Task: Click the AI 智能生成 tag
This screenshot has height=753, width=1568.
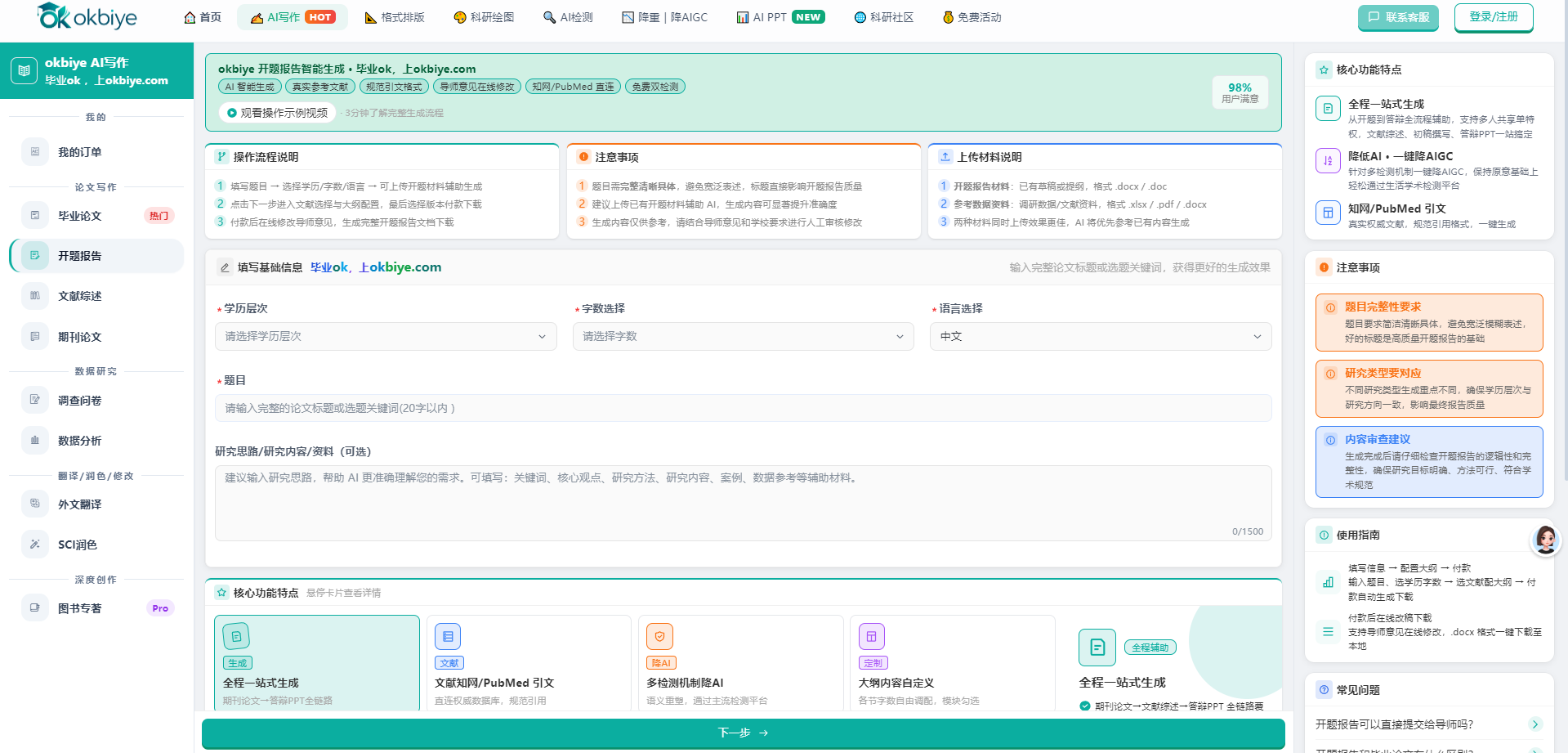Action: (250, 87)
